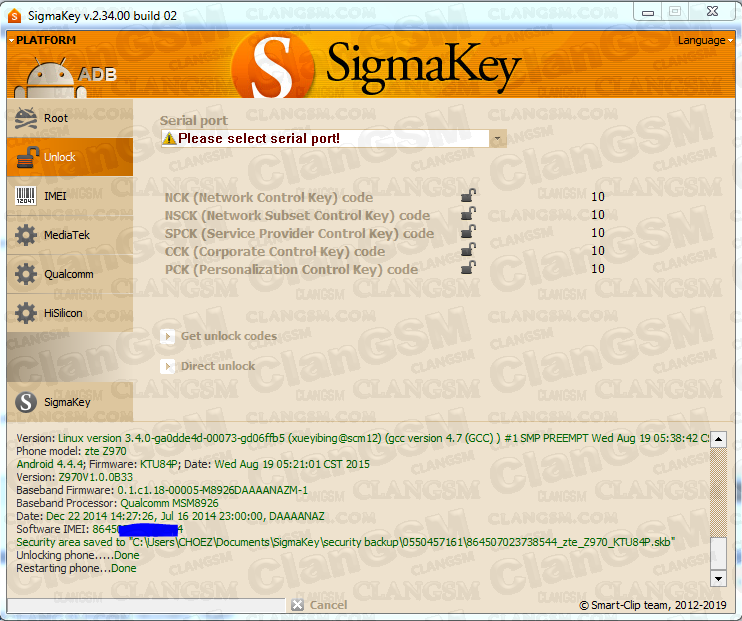Click the SigmaKey S logo icon in sidebar
The height and width of the screenshot is (621, 742).
[x=26, y=402]
